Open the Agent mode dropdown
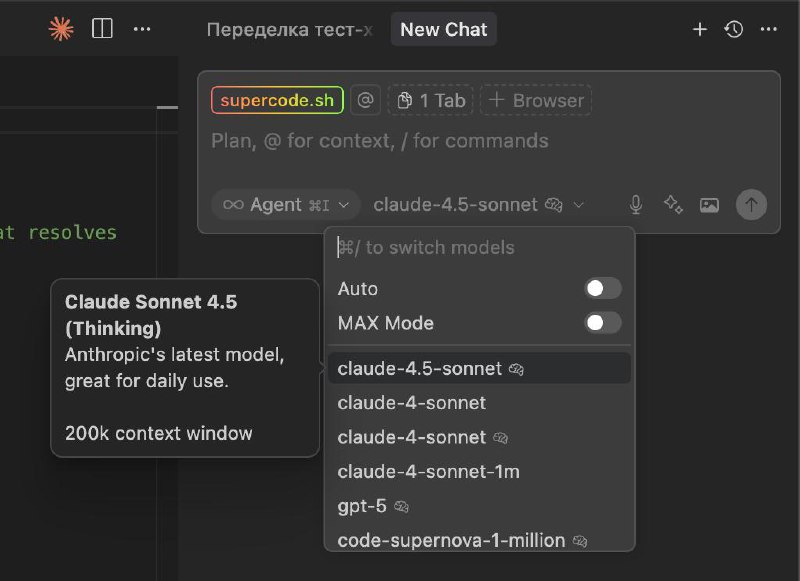 [286, 205]
